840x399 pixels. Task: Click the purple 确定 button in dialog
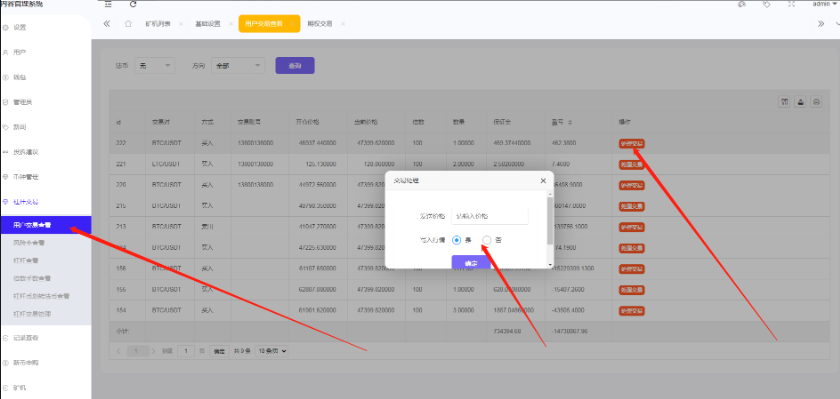[x=471, y=262]
